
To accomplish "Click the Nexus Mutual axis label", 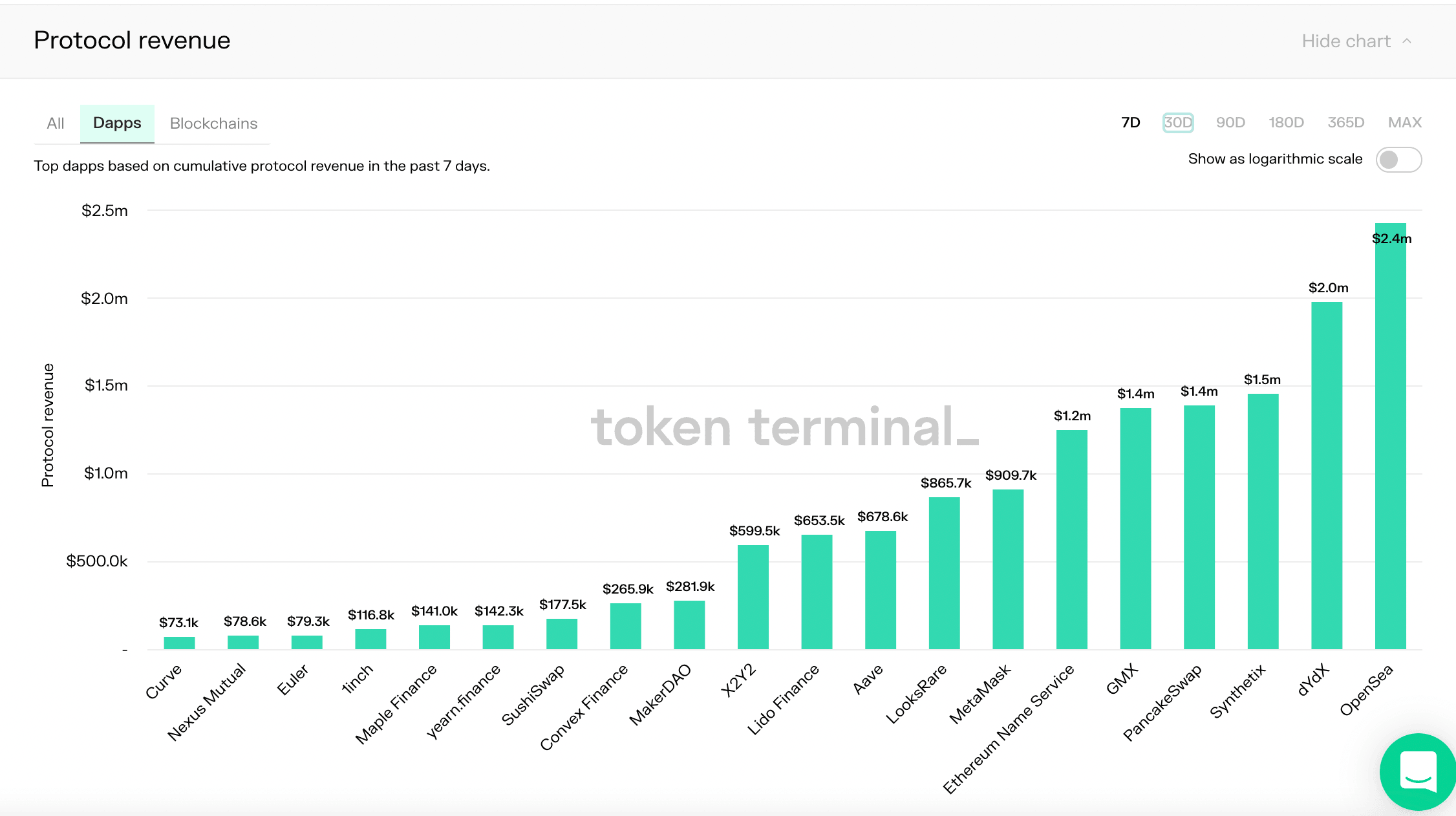I will point(206,702).
